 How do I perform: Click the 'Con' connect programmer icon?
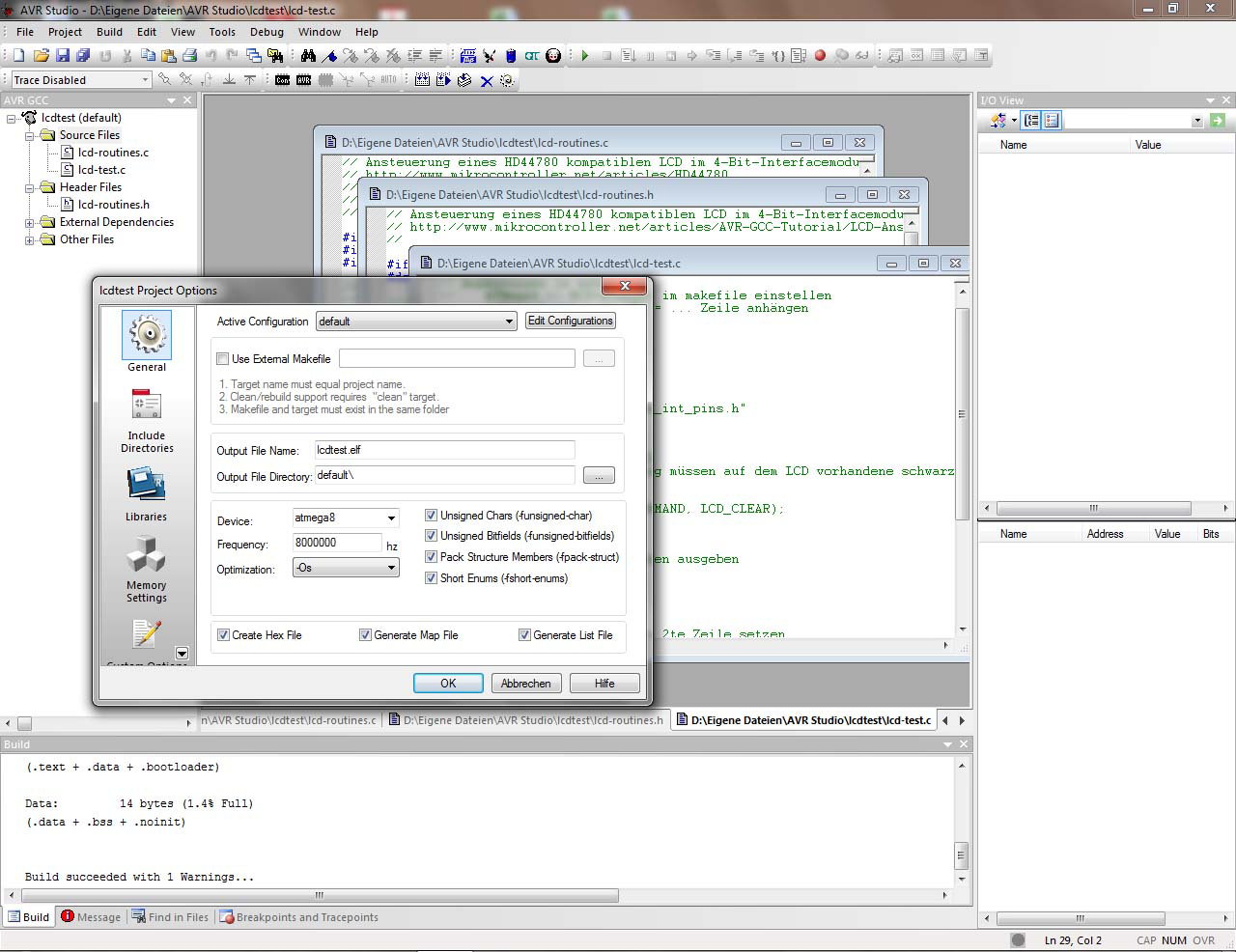(x=282, y=80)
